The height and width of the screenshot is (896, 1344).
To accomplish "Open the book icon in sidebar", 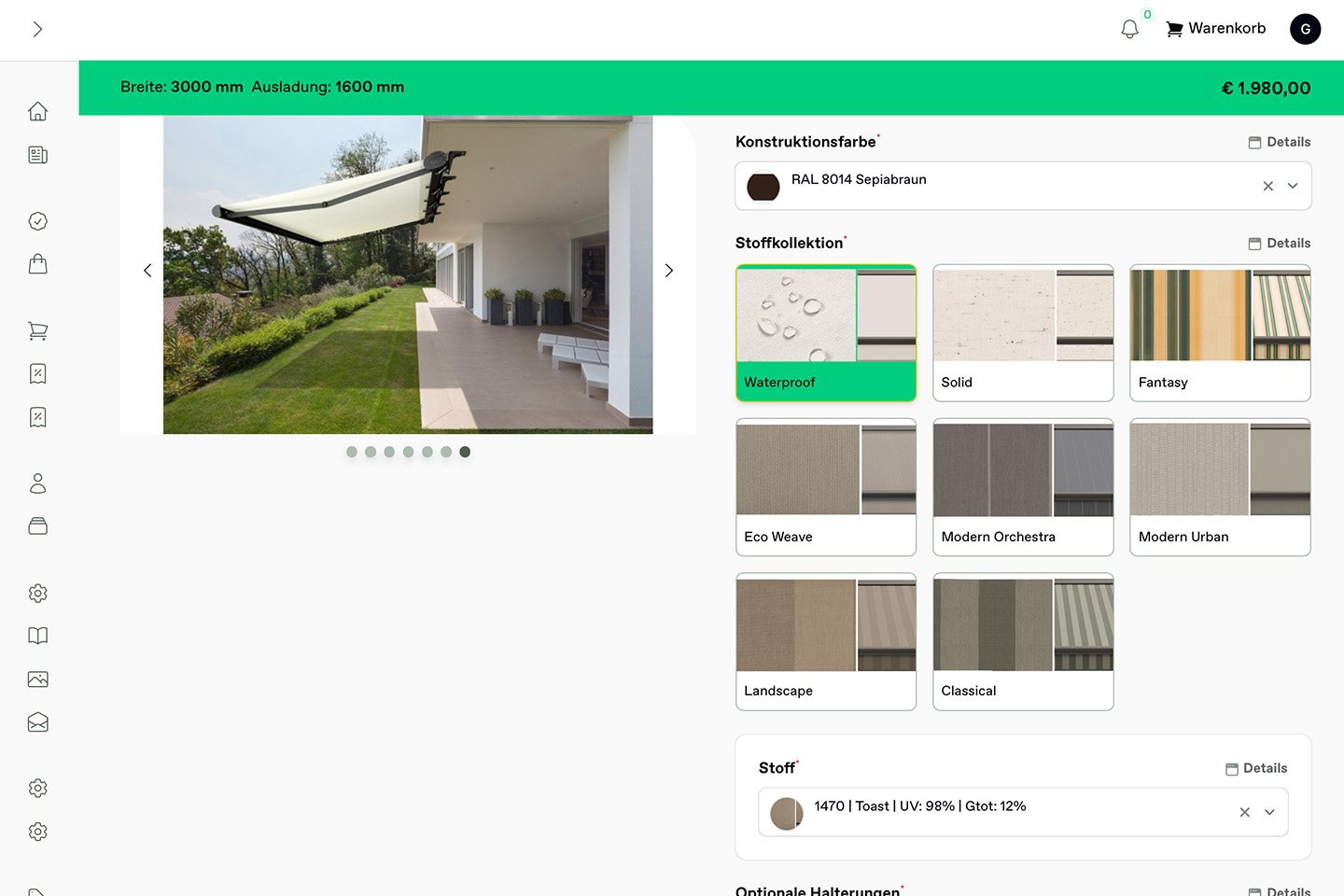I will (37, 636).
